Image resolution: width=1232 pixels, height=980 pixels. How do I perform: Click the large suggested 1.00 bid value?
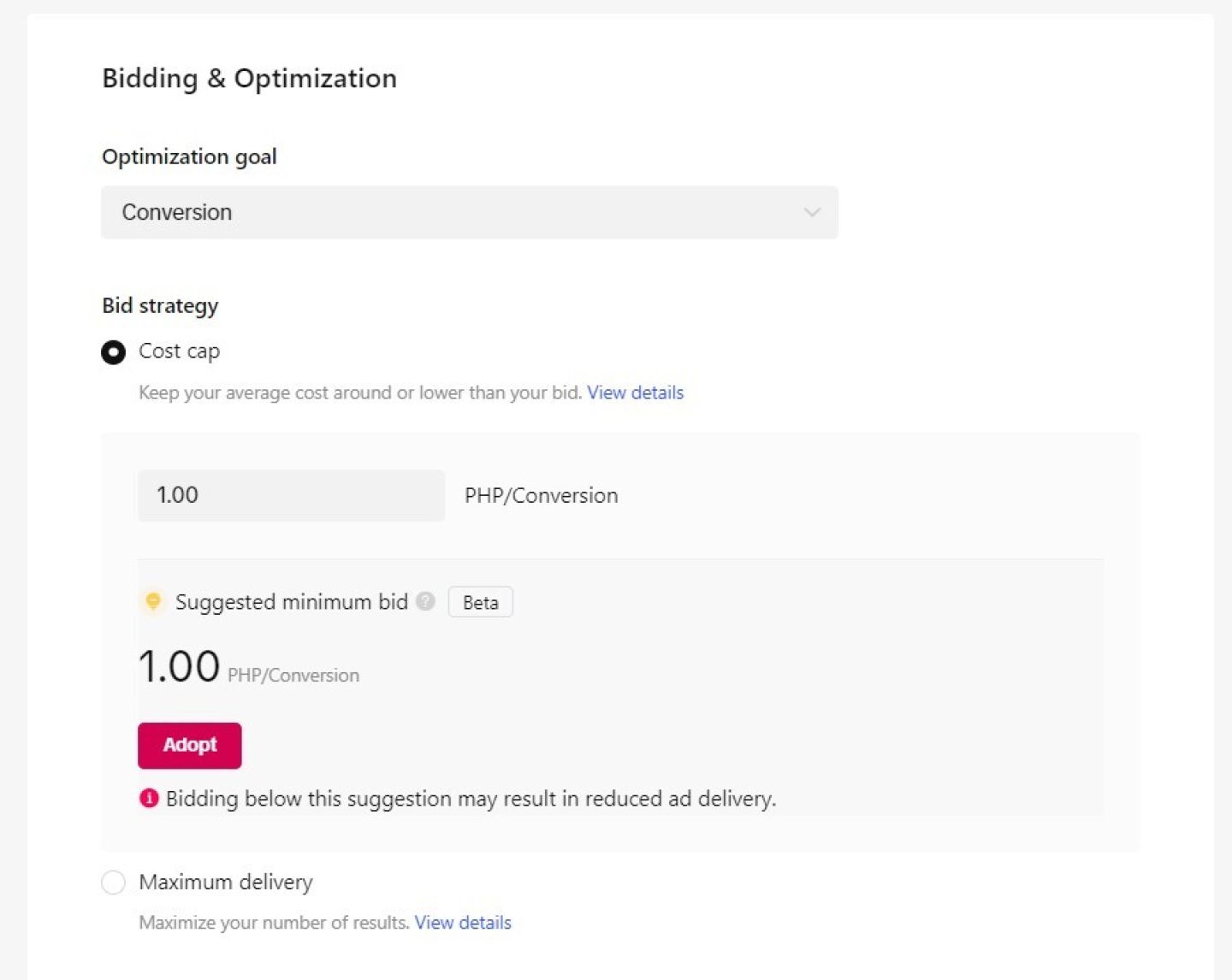pyautogui.click(x=180, y=666)
